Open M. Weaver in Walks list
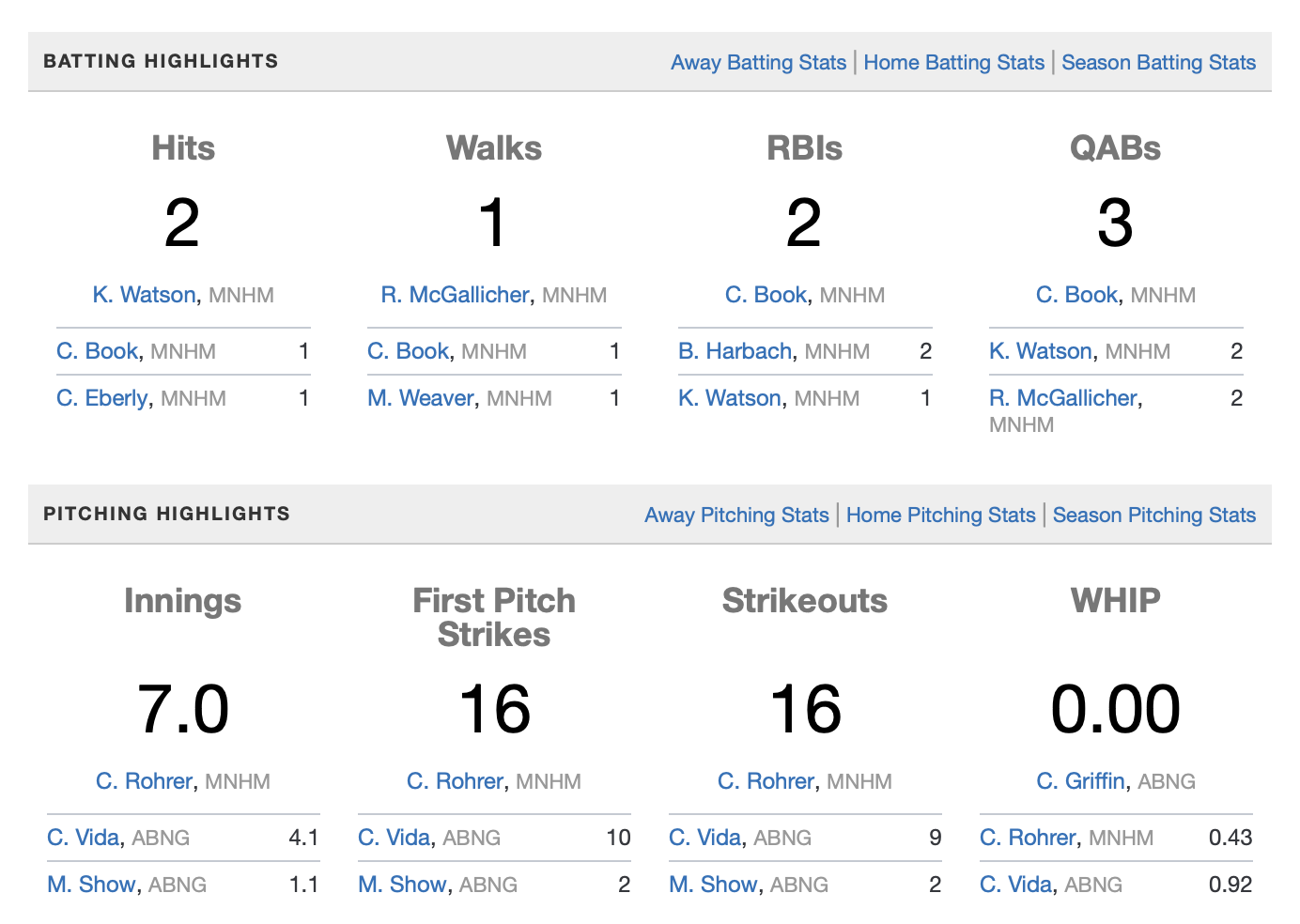1300x924 pixels. pyautogui.click(x=420, y=398)
